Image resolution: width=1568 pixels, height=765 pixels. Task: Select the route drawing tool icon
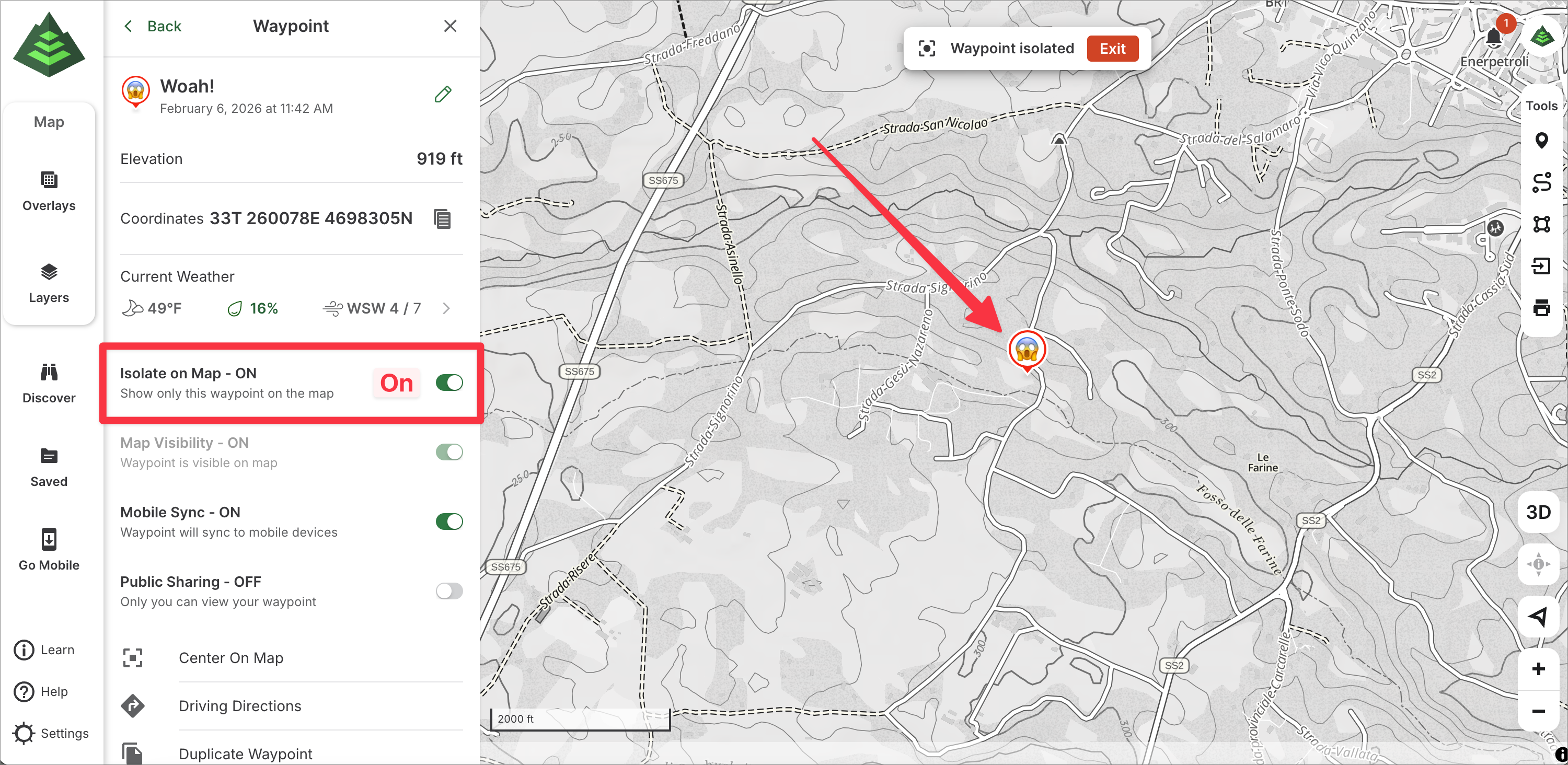tap(1541, 182)
